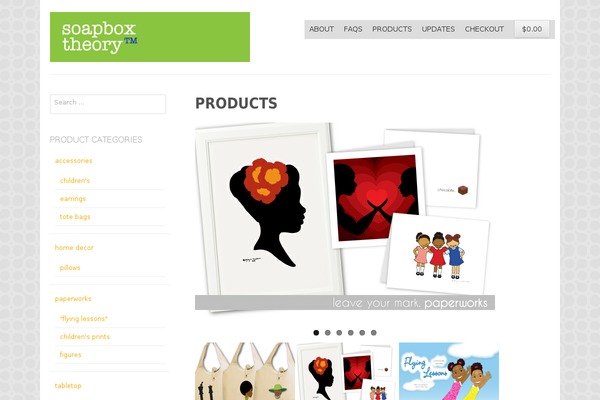Open the PRODUCTS menu item
The width and height of the screenshot is (600, 400).
coord(392,29)
